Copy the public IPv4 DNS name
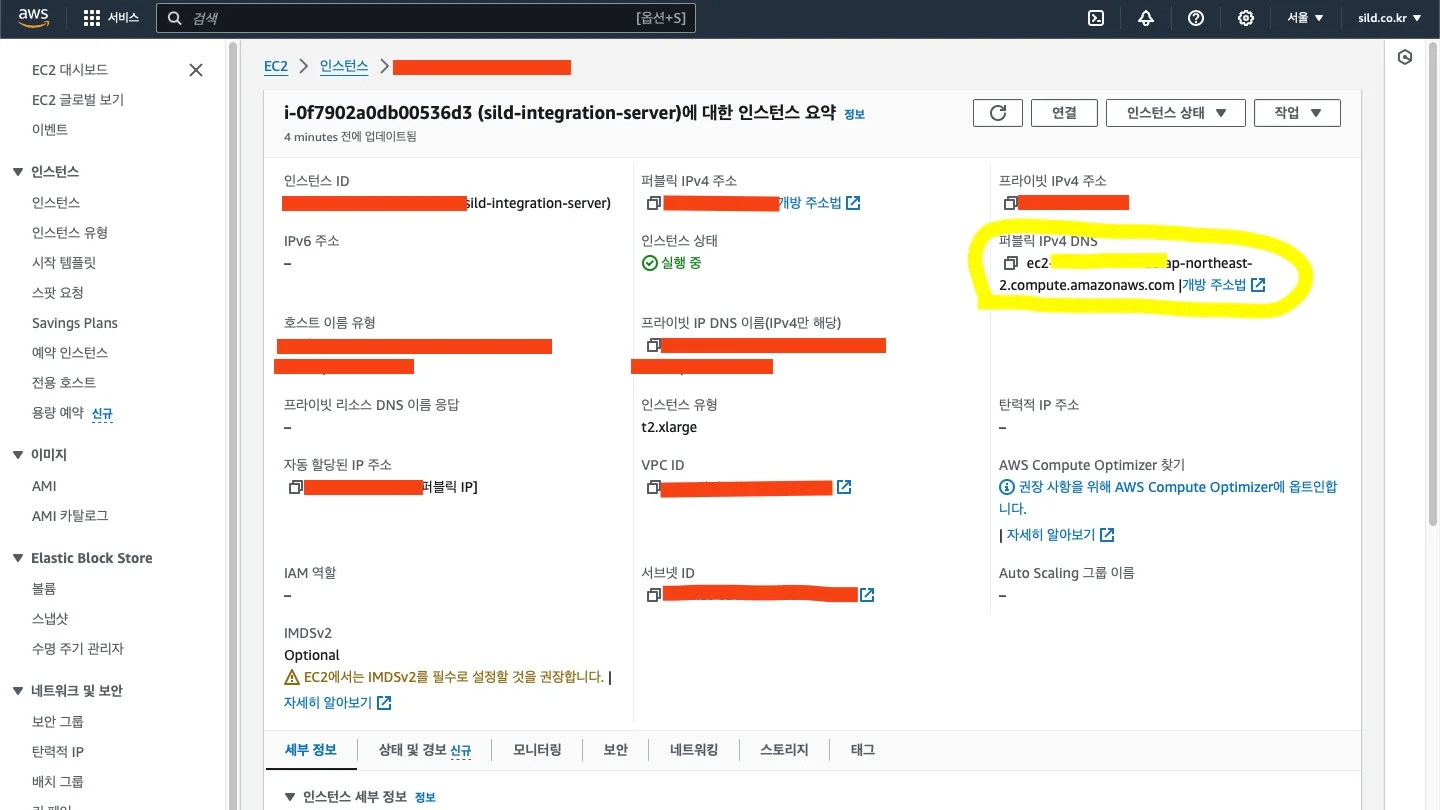The image size is (1440, 810). (1011, 263)
